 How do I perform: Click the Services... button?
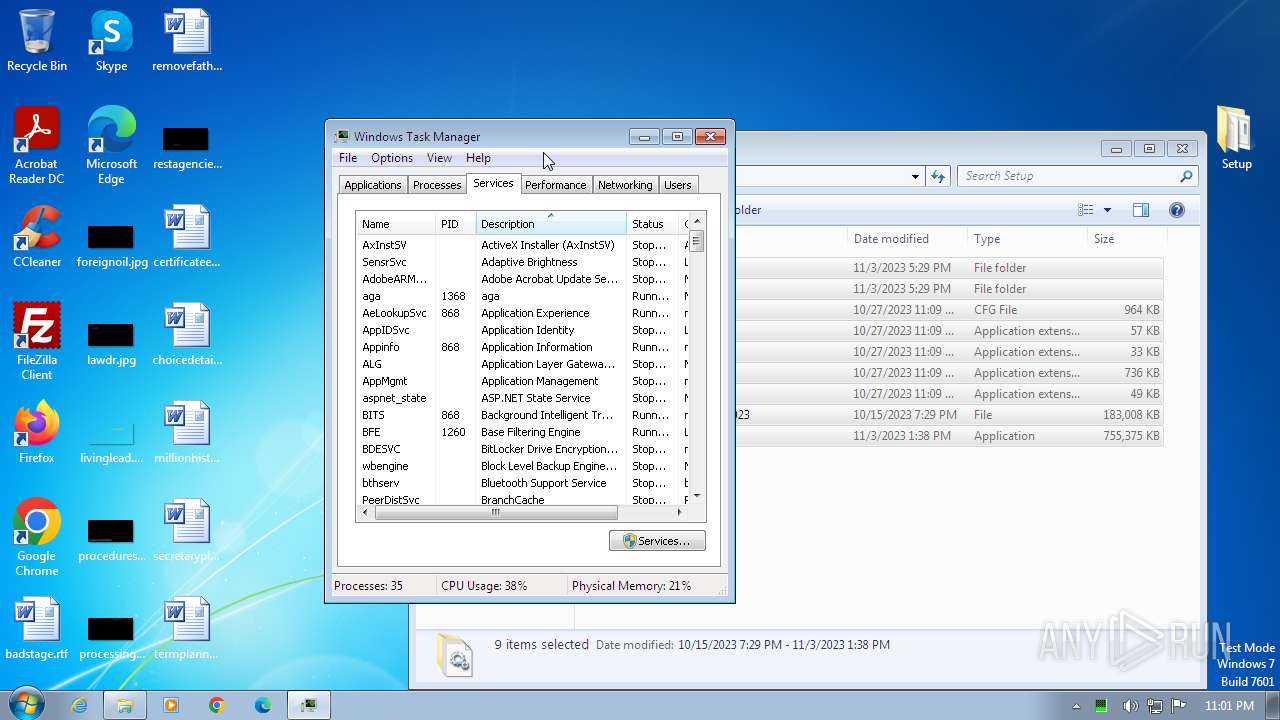[x=657, y=541]
